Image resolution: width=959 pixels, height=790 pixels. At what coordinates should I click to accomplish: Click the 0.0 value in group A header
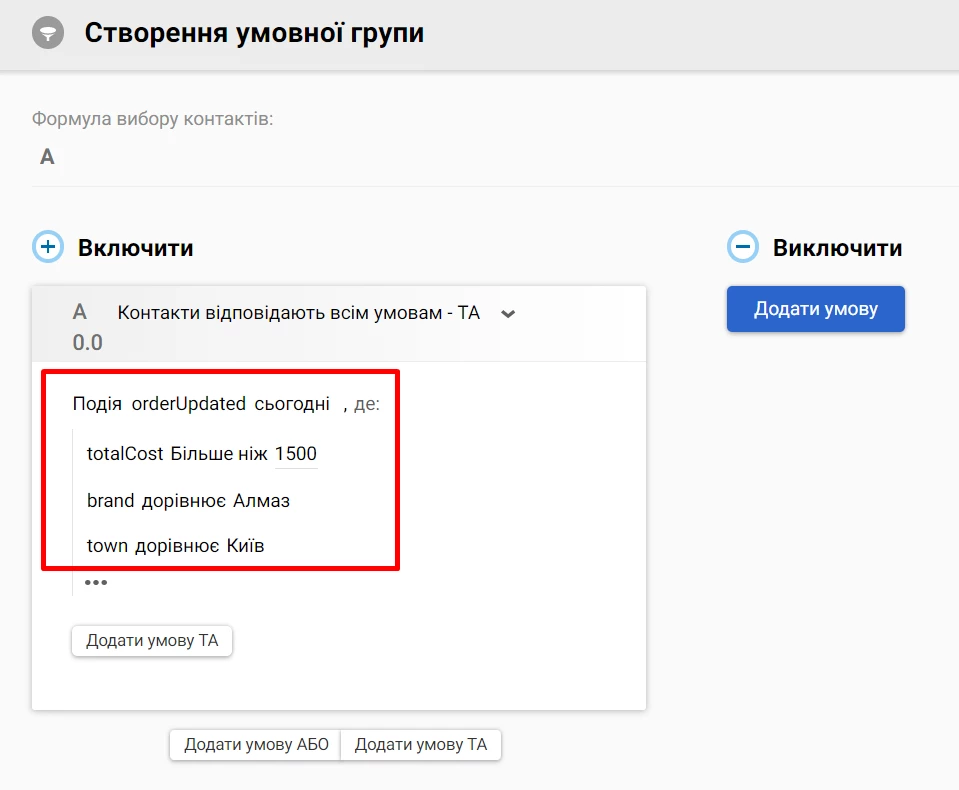87,342
